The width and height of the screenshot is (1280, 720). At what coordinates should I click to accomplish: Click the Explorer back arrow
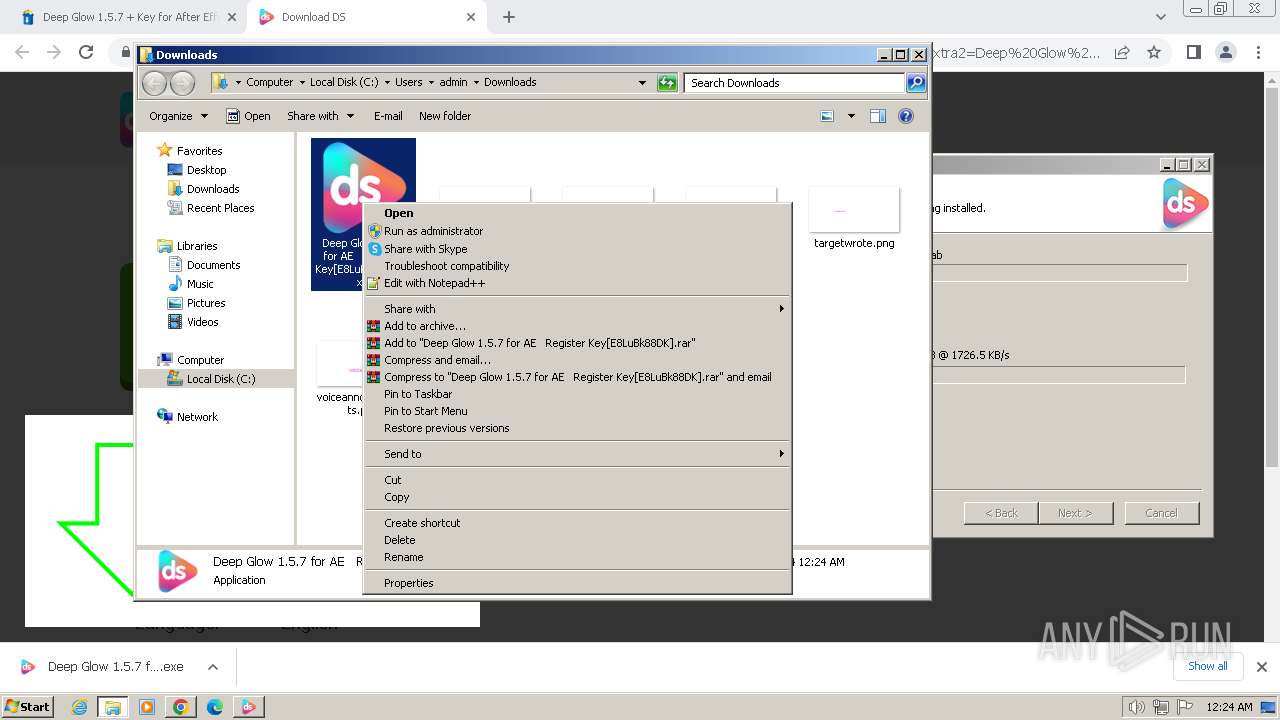(155, 83)
